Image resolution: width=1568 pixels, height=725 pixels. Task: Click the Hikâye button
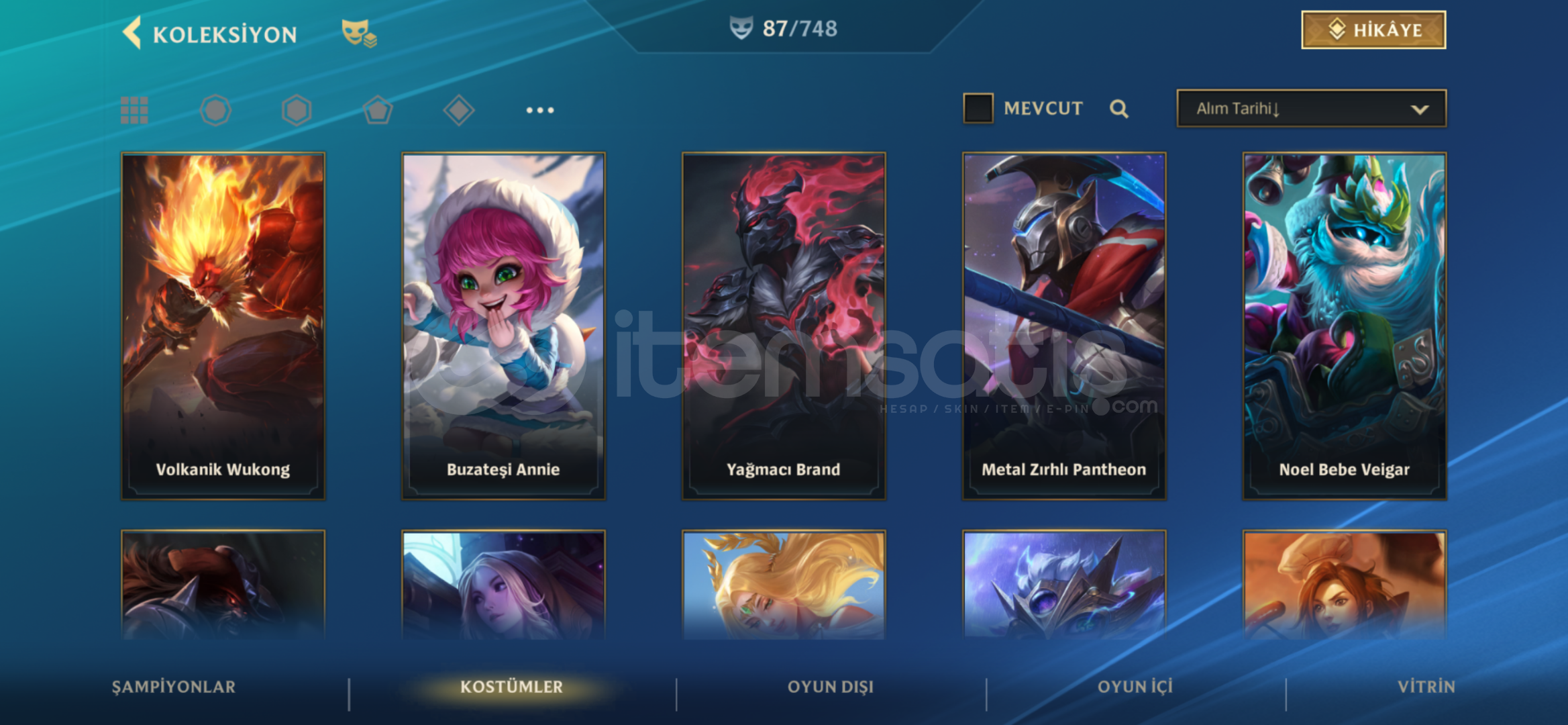[x=1373, y=30]
